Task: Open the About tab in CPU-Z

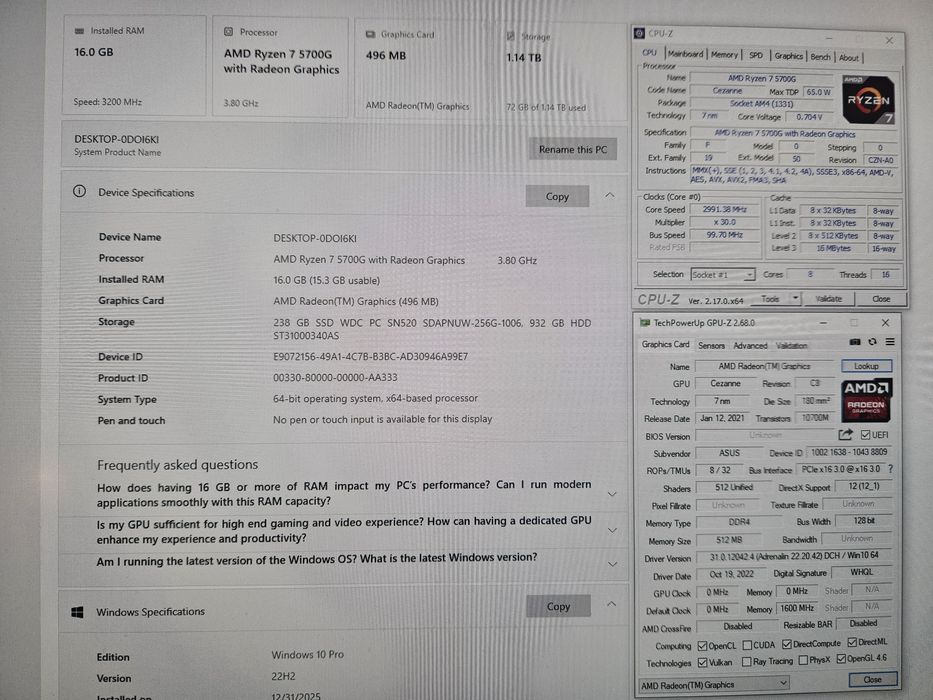Action: point(849,58)
